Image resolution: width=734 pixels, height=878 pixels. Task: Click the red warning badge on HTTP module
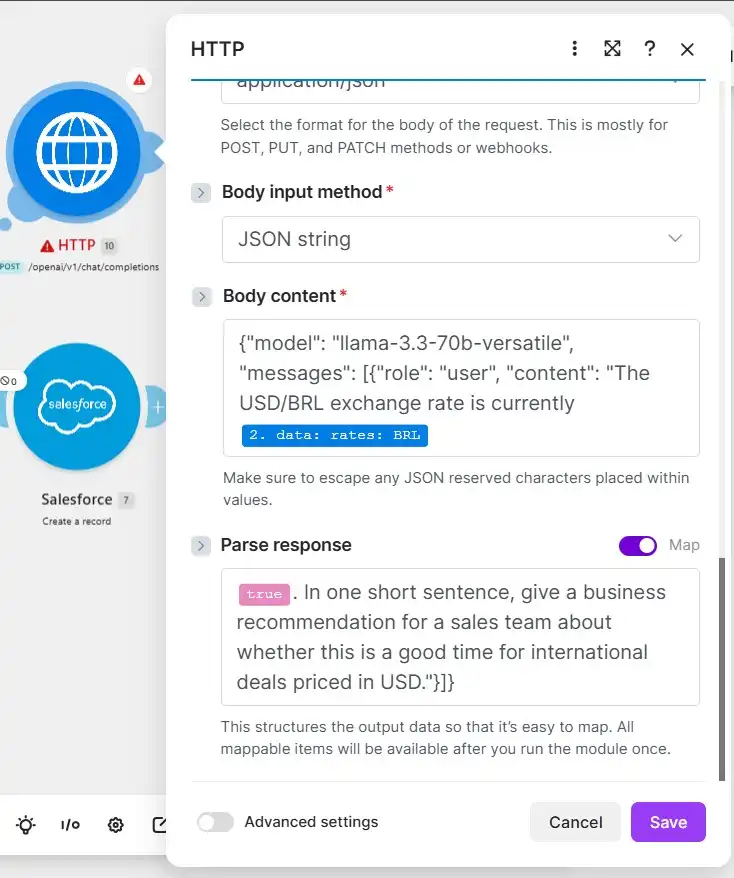click(x=139, y=80)
